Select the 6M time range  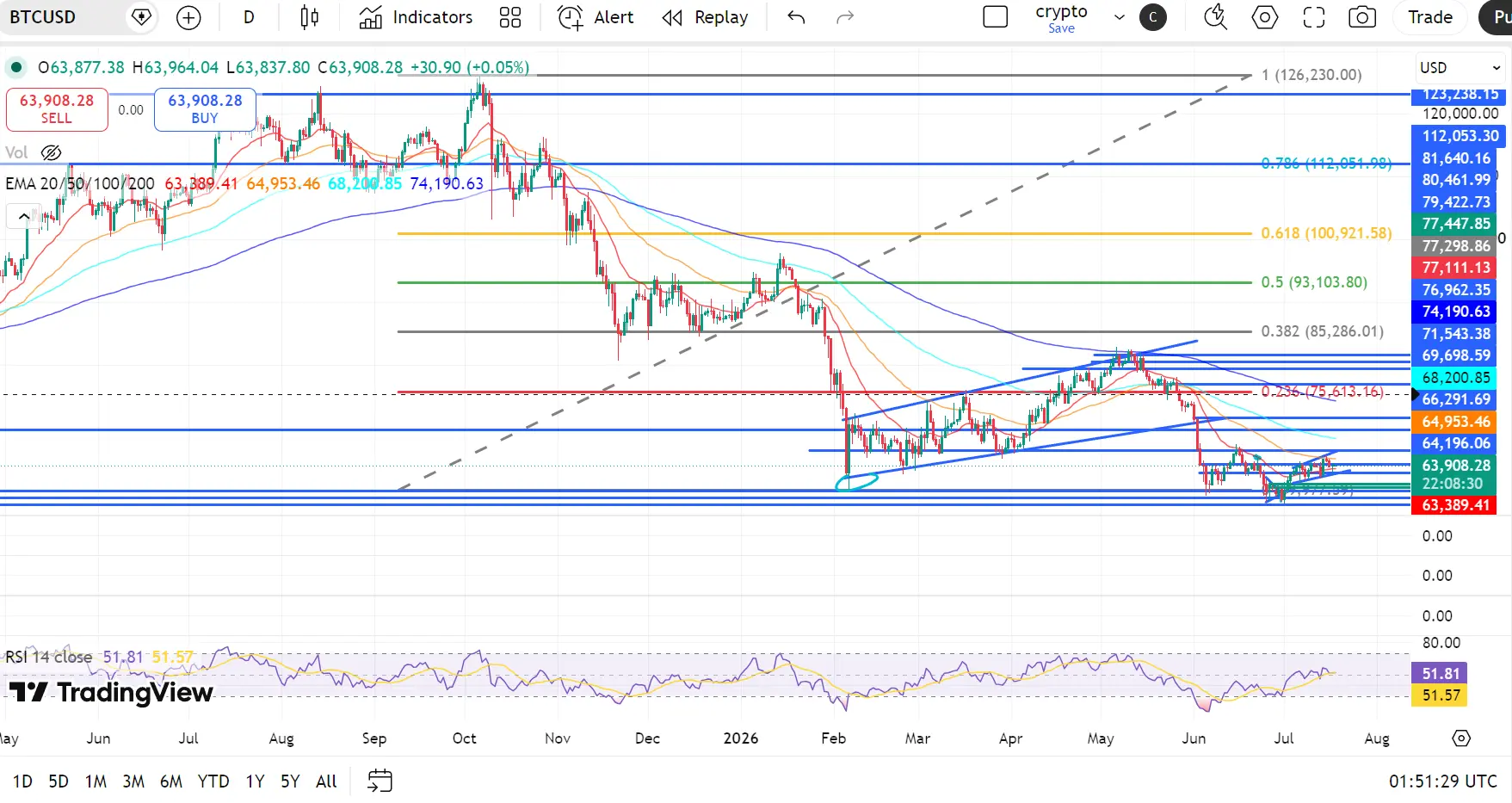tap(171, 781)
